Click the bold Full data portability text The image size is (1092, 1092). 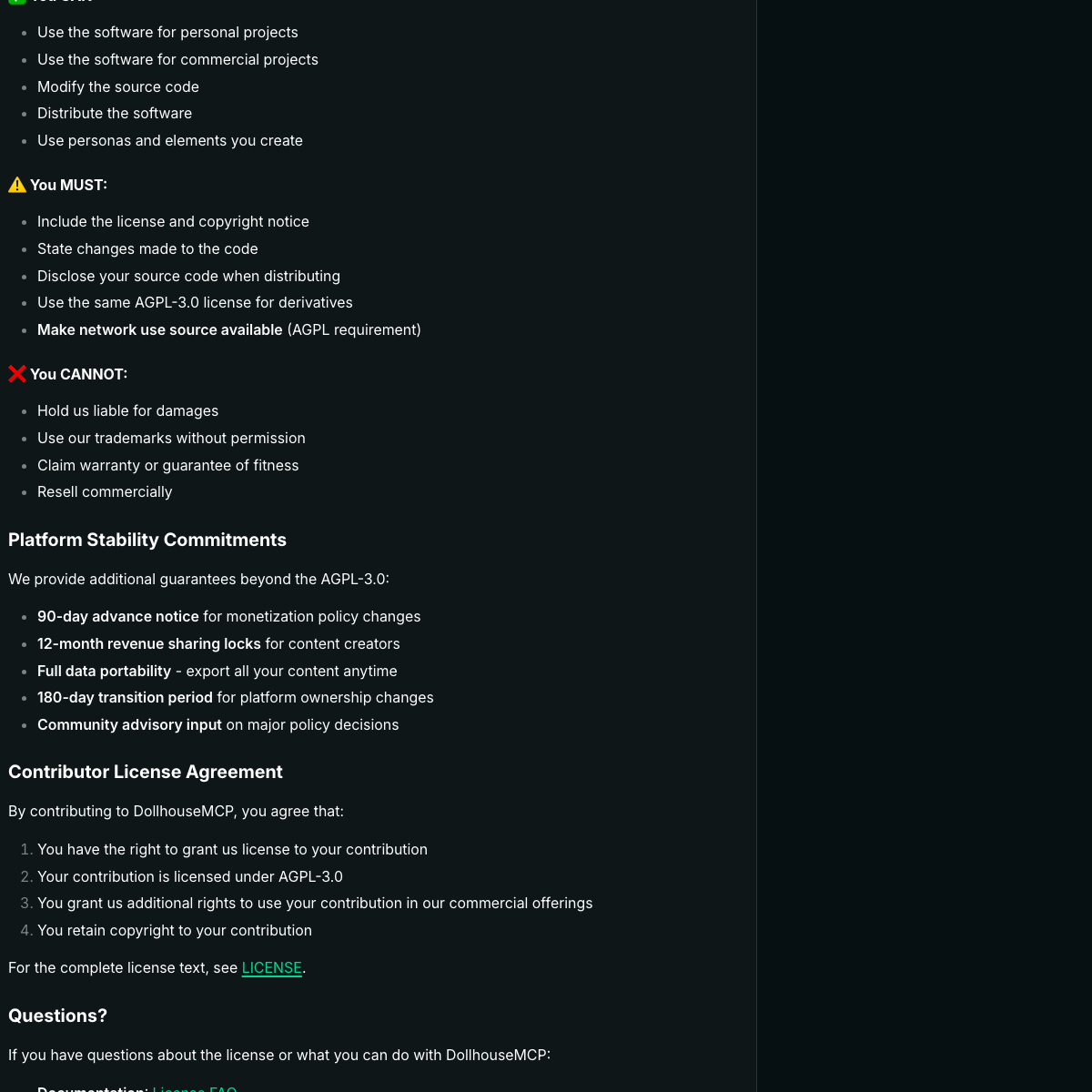[x=104, y=671]
